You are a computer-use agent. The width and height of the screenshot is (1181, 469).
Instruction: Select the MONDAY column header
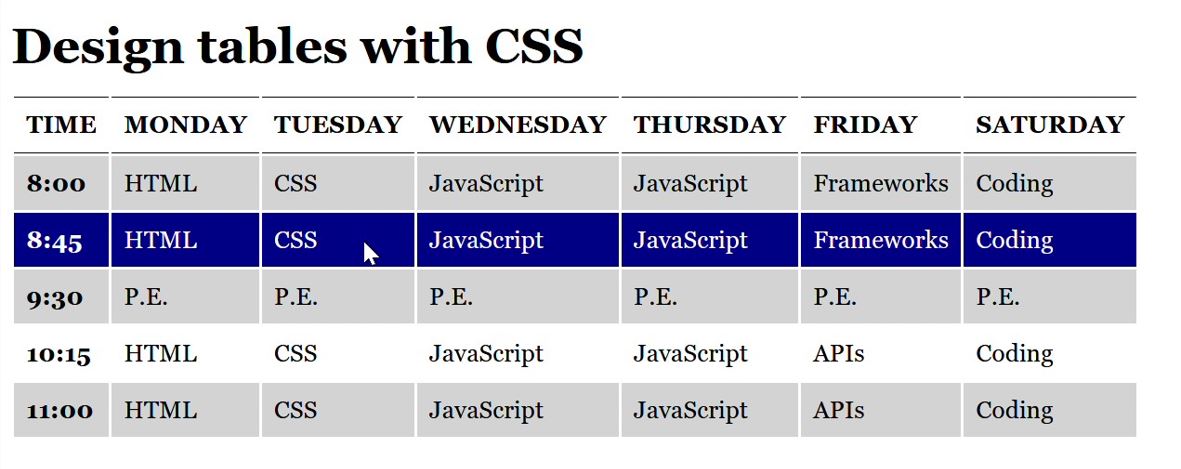pyautogui.click(x=185, y=125)
